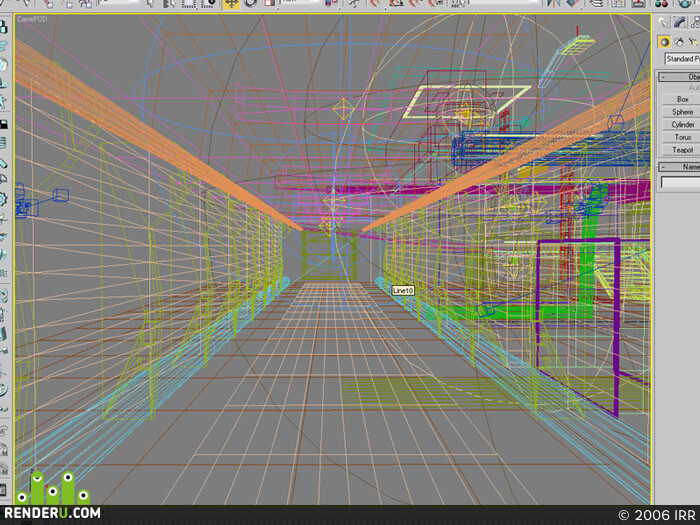Select the Teapot object type
The width and height of the screenshot is (700, 525).
click(x=682, y=150)
